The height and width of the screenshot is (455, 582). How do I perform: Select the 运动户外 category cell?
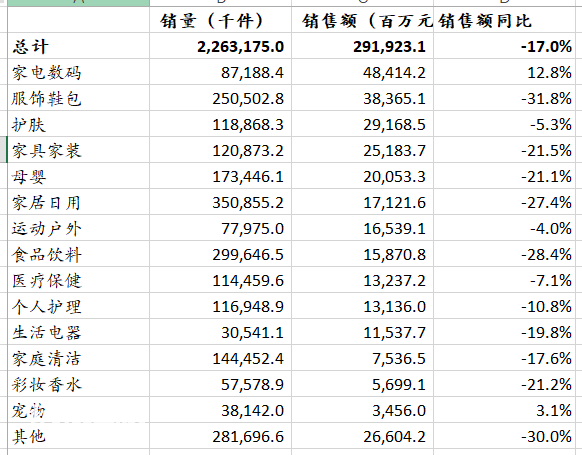coord(78,228)
